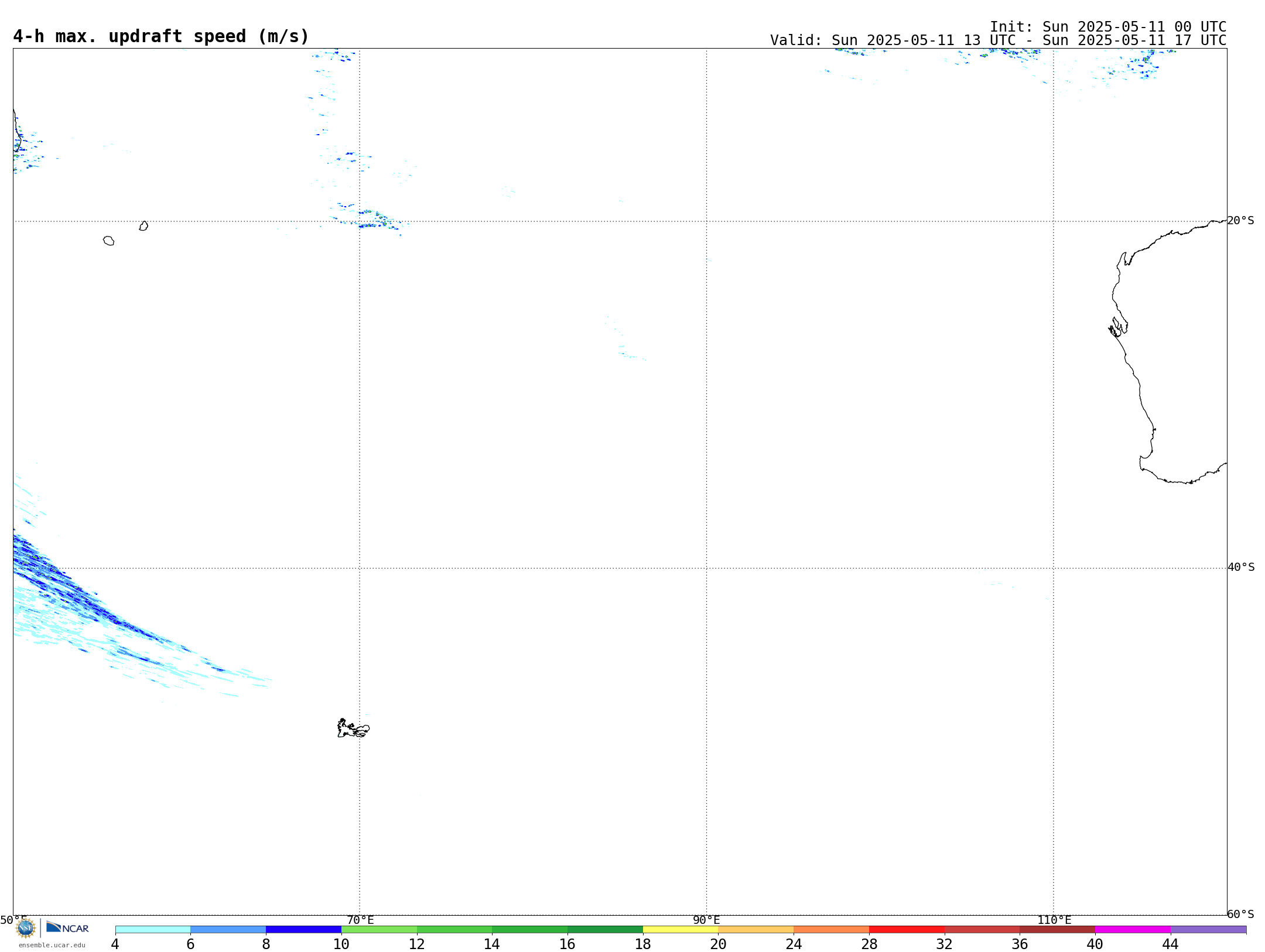Click the NSF logo icon
This screenshot has height=952, width=1265.
tap(26, 927)
